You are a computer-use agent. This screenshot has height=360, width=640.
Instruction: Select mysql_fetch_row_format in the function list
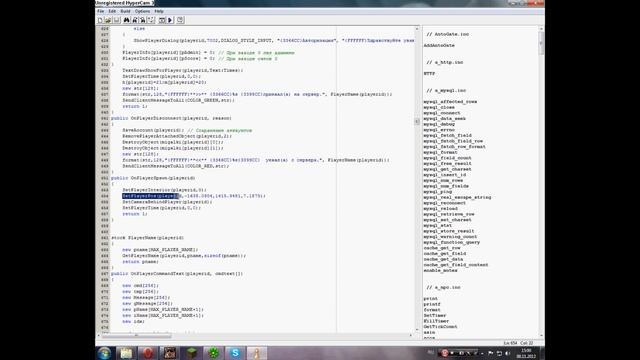coord(454,147)
